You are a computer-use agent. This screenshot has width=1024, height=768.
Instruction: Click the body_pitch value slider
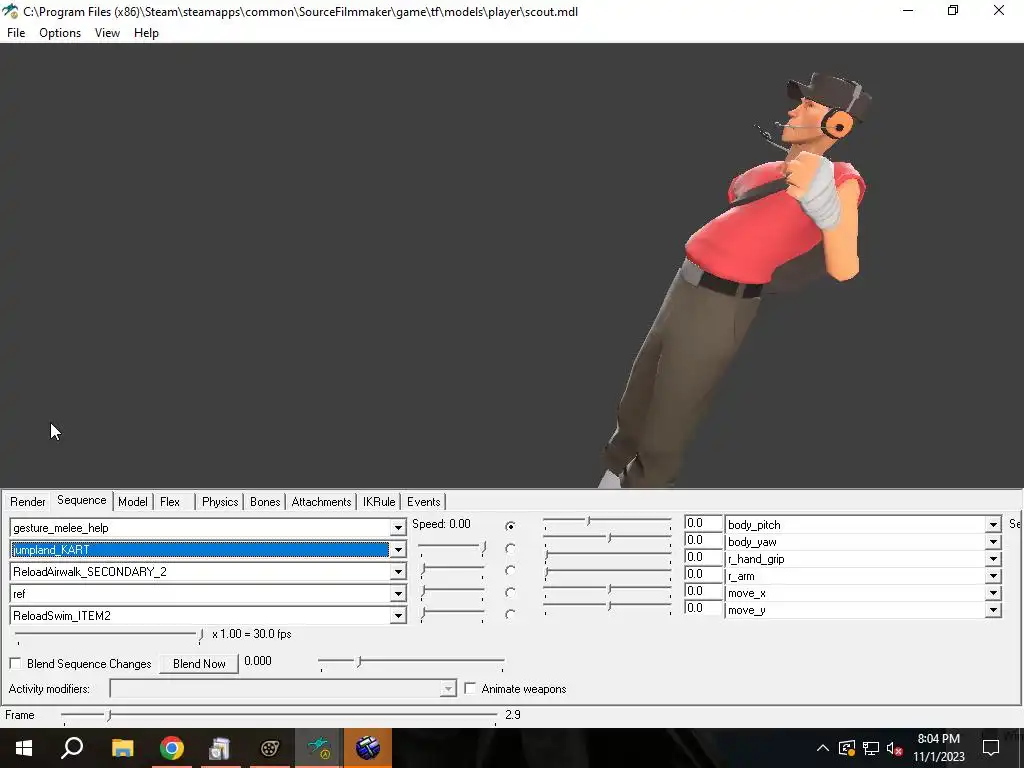click(607, 522)
